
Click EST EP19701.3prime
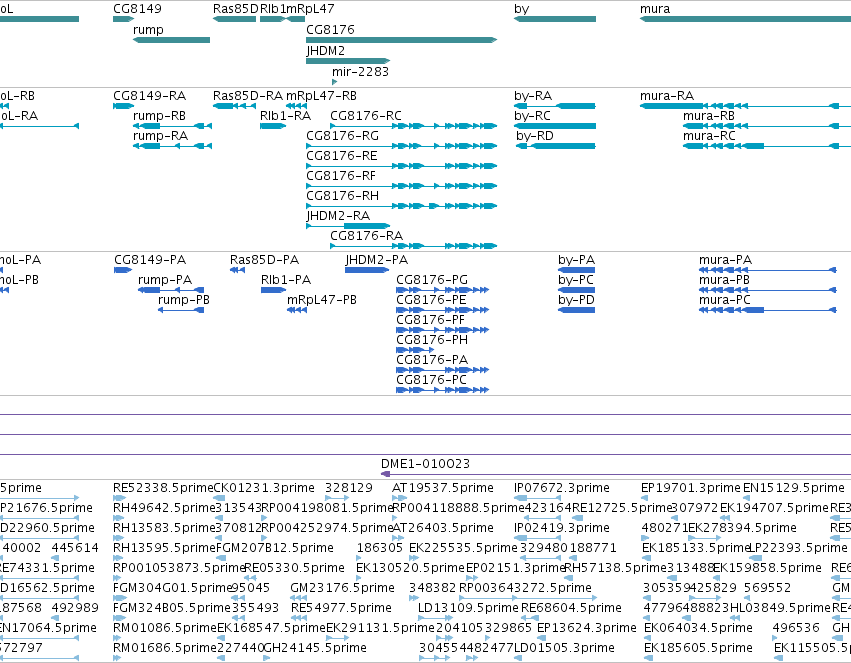click(x=690, y=488)
